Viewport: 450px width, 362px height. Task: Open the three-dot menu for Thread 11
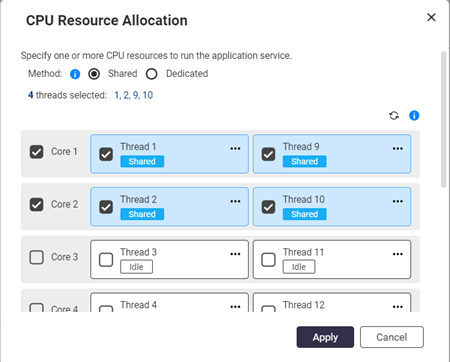click(x=398, y=254)
